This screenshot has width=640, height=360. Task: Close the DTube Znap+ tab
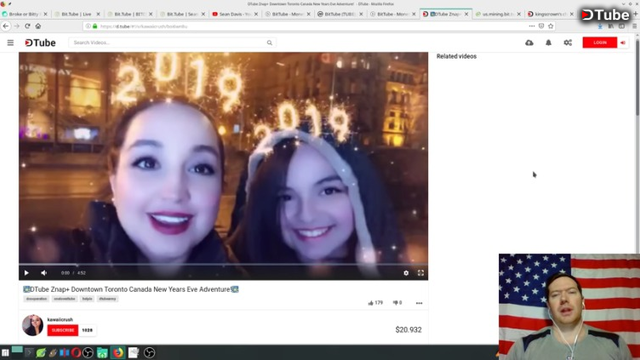[466, 14]
